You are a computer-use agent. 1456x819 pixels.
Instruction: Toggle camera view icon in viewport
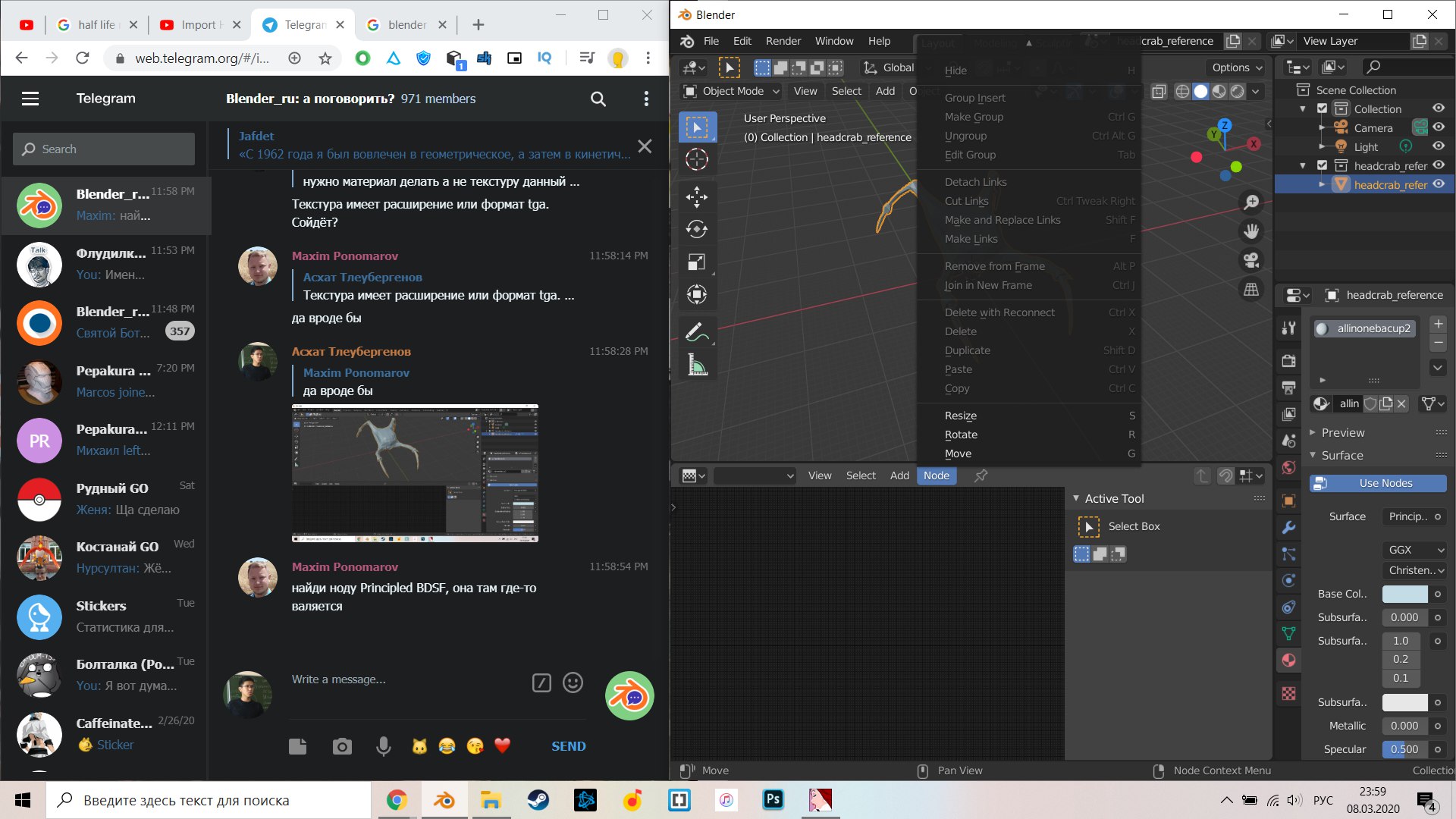[1251, 260]
